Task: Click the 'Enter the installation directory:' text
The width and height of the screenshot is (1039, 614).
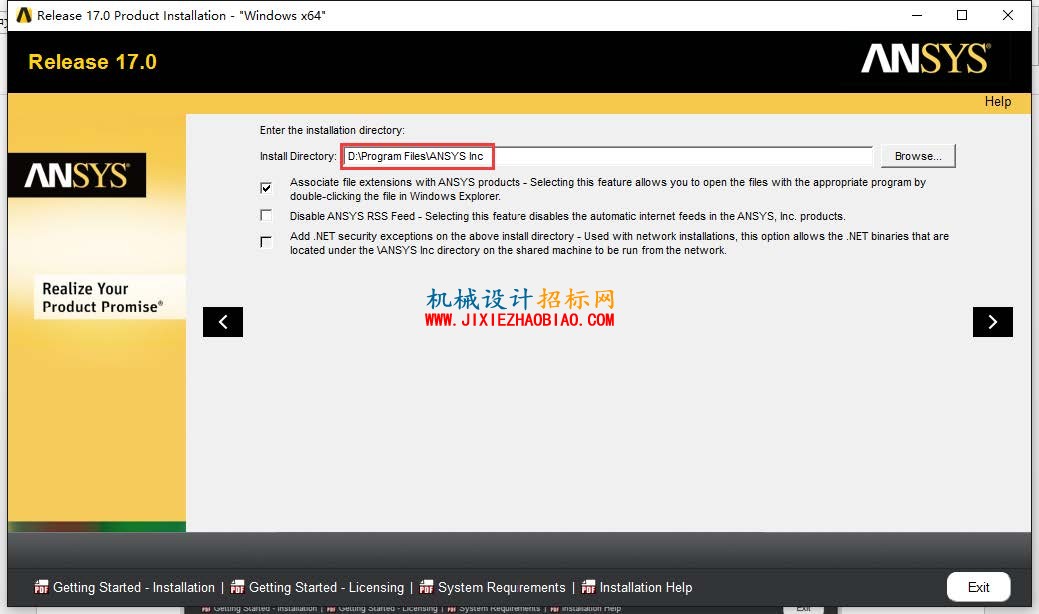Action: pyautogui.click(x=332, y=130)
